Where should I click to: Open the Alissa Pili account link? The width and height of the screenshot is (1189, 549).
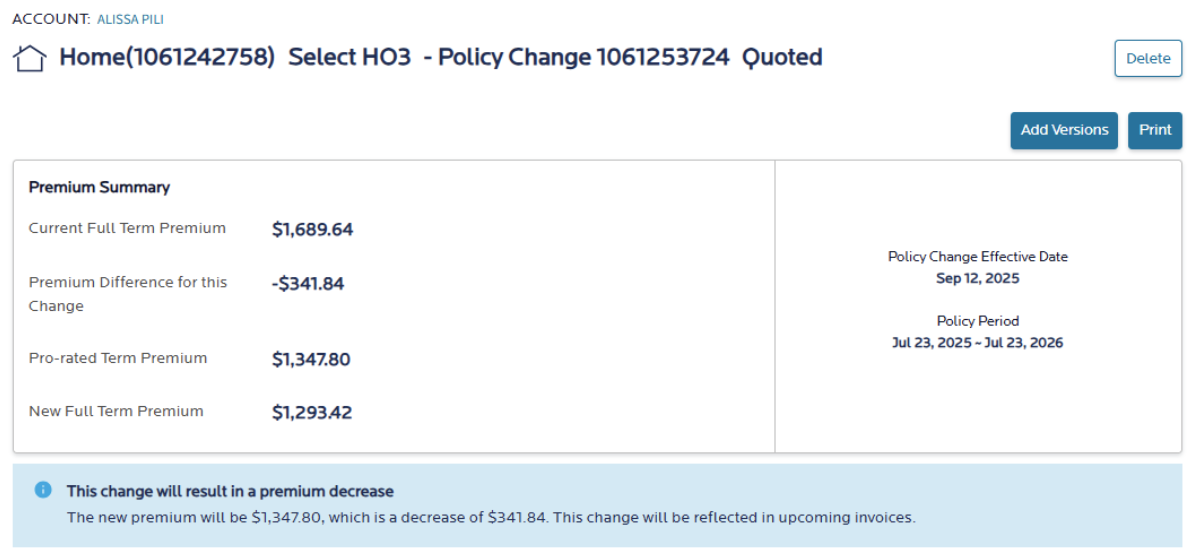click(130, 19)
